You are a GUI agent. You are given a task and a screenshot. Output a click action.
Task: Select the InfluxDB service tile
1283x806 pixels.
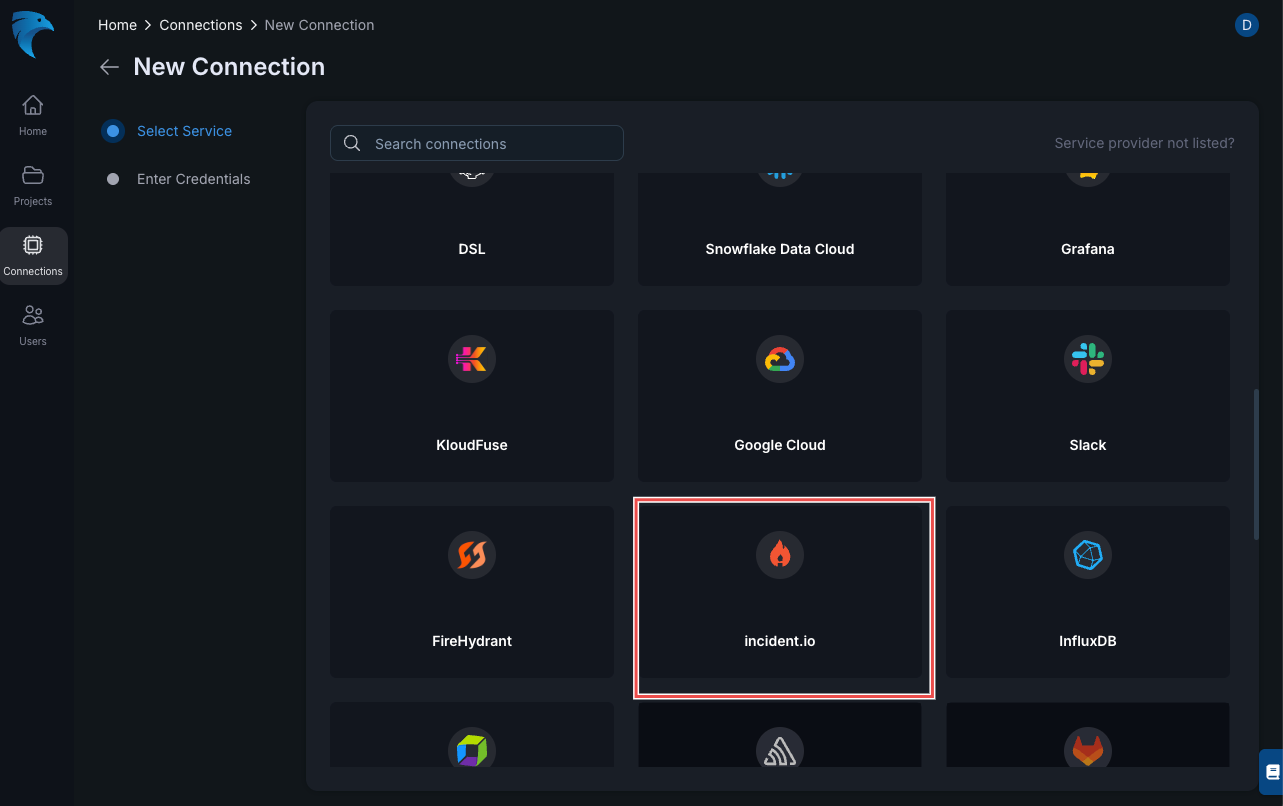[1088, 592]
